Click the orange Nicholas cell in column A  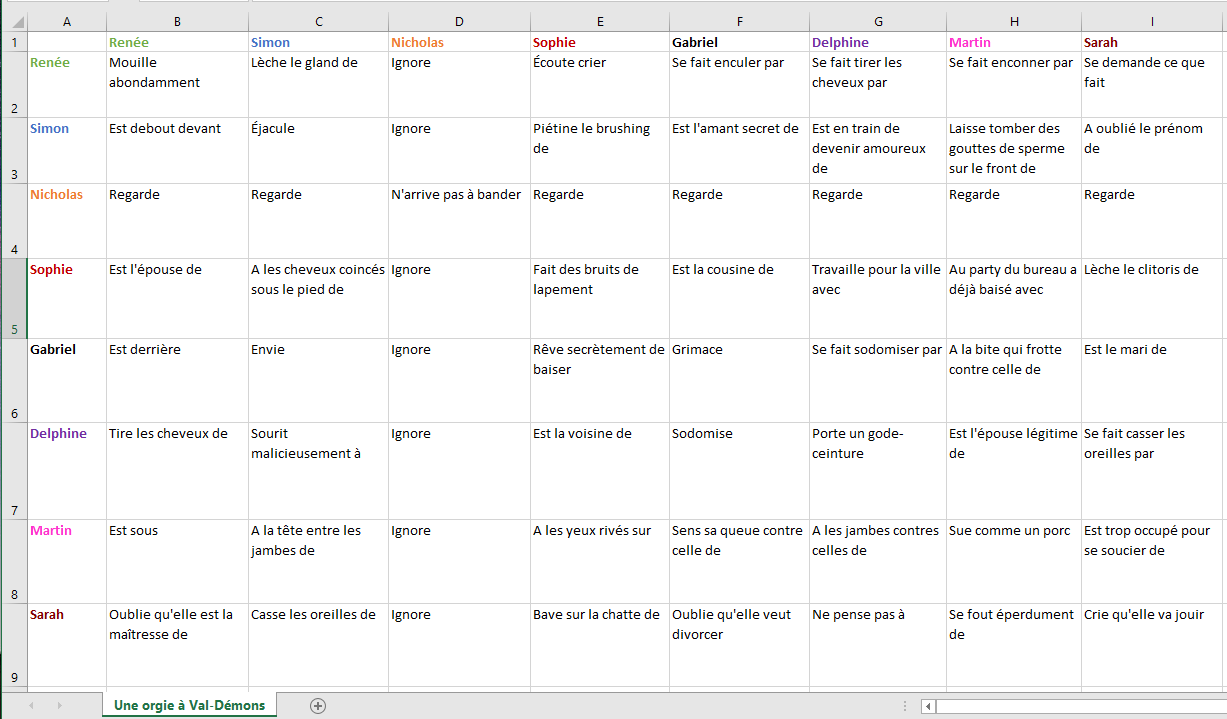point(66,220)
